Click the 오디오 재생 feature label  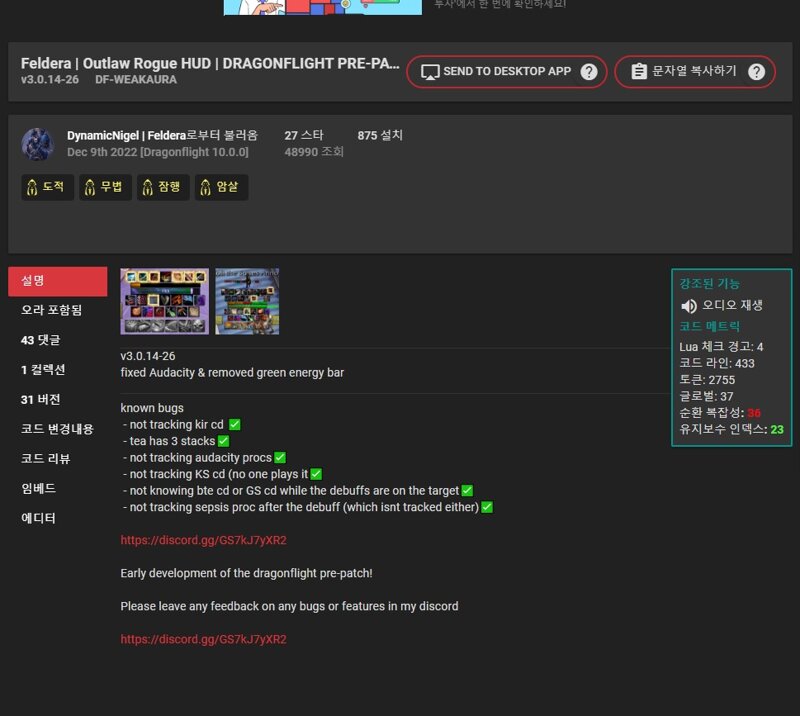click(x=732, y=305)
